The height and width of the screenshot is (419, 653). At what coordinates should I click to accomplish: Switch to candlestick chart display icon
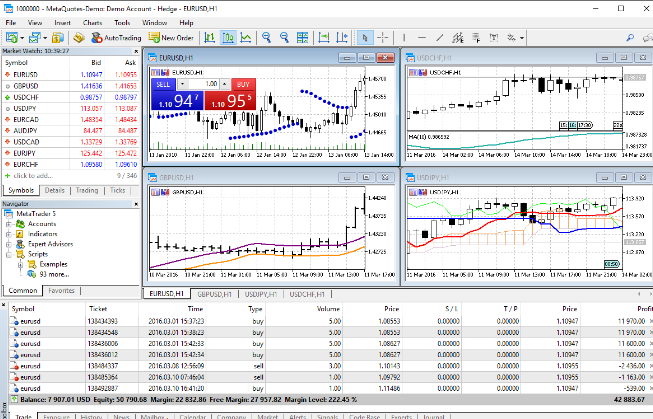(x=229, y=37)
